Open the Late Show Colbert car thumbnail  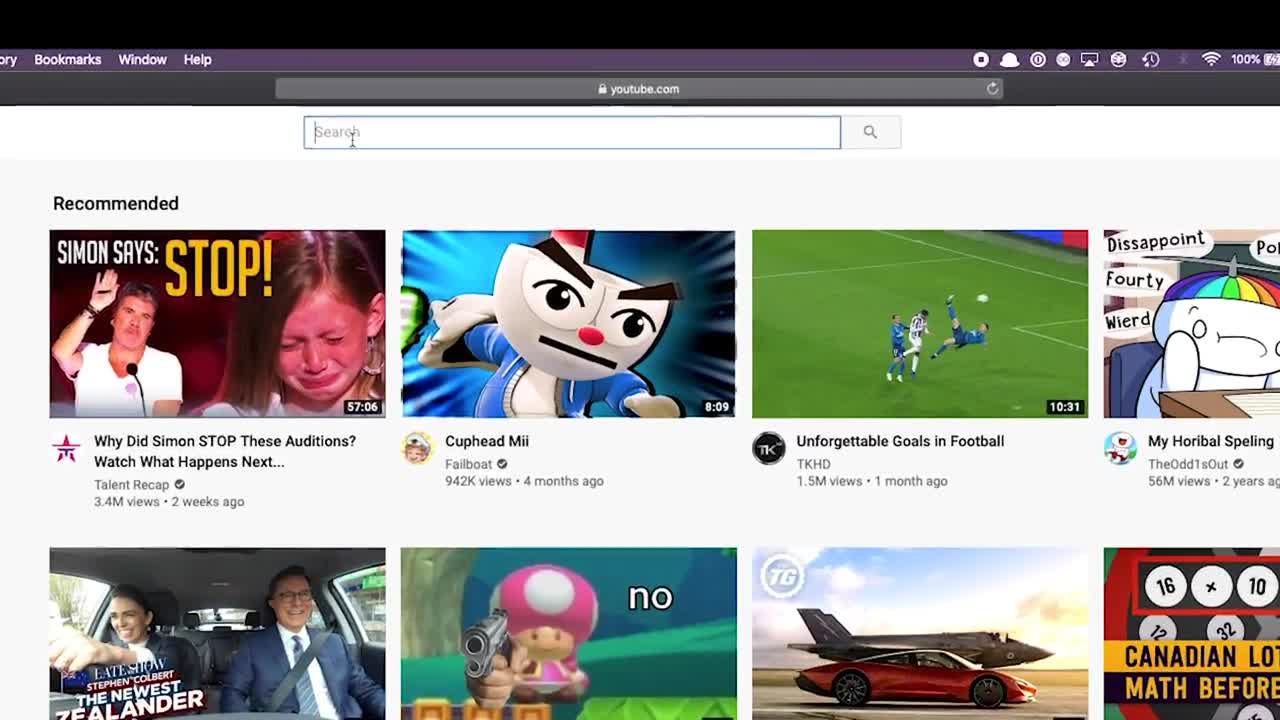(217, 633)
